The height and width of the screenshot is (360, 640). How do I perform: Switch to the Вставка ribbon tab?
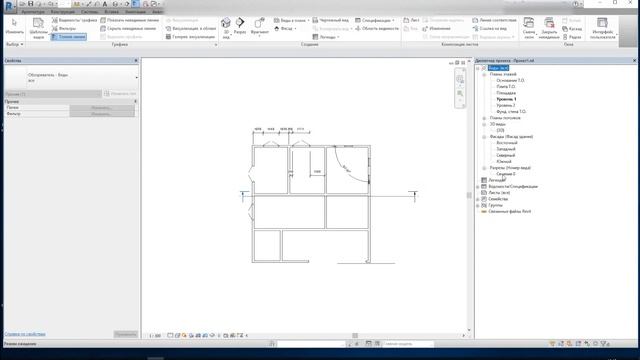[111, 12]
